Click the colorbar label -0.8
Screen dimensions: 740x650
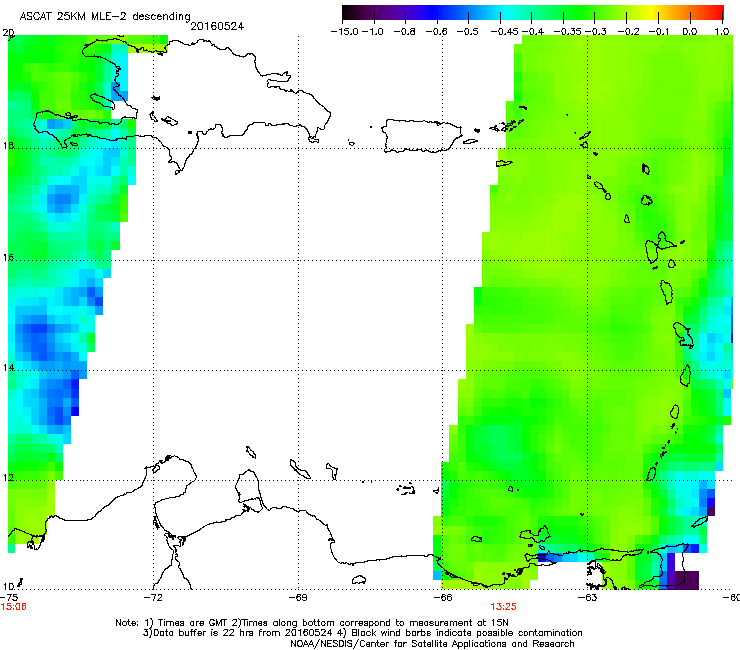click(x=405, y=32)
